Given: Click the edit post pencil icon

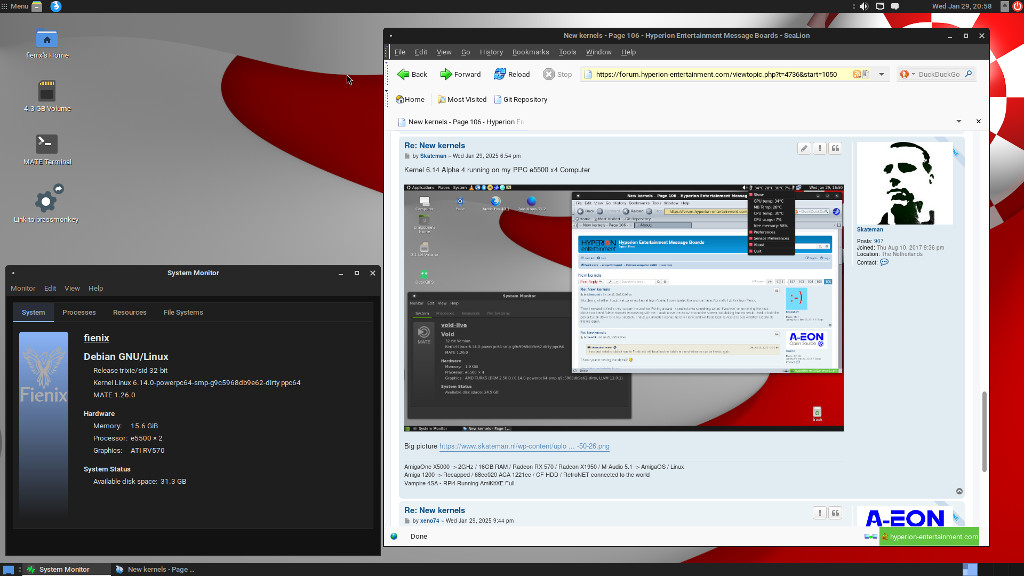Looking at the screenshot, I should (804, 148).
